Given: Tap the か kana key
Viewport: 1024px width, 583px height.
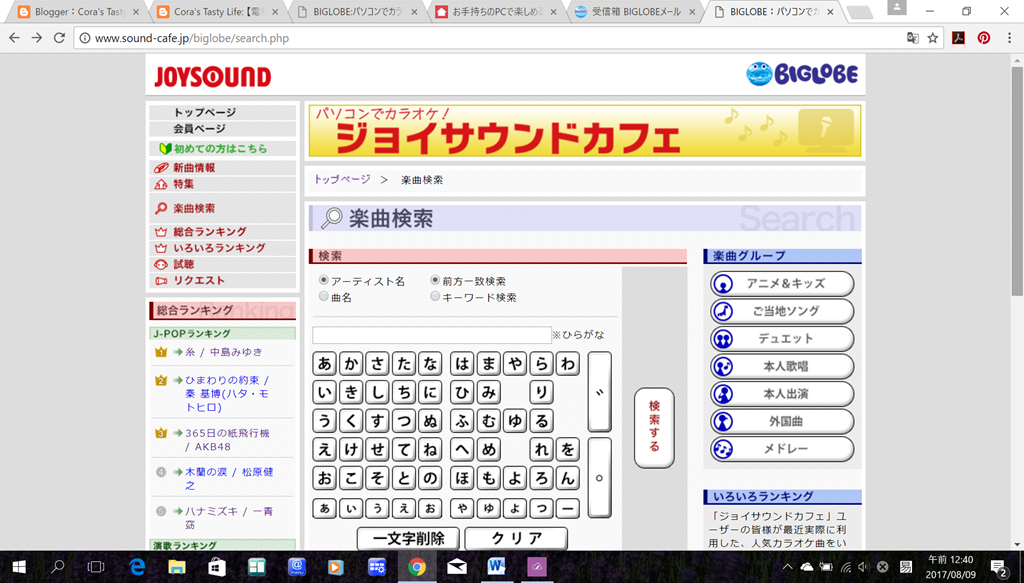Looking at the screenshot, I should [x=351, y=364].
